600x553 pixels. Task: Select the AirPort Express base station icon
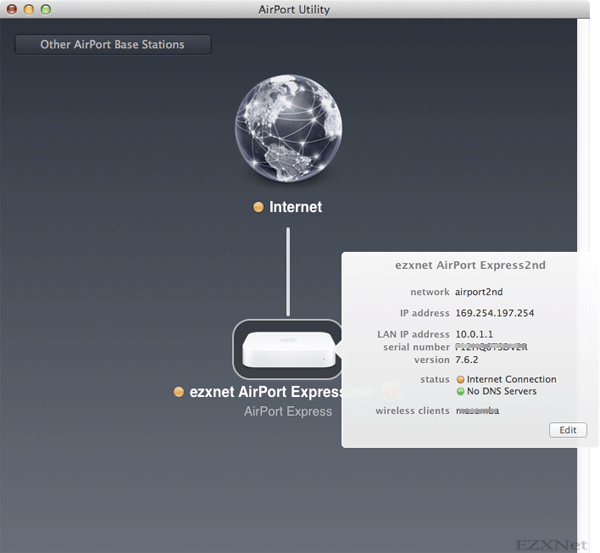point(288,349)
